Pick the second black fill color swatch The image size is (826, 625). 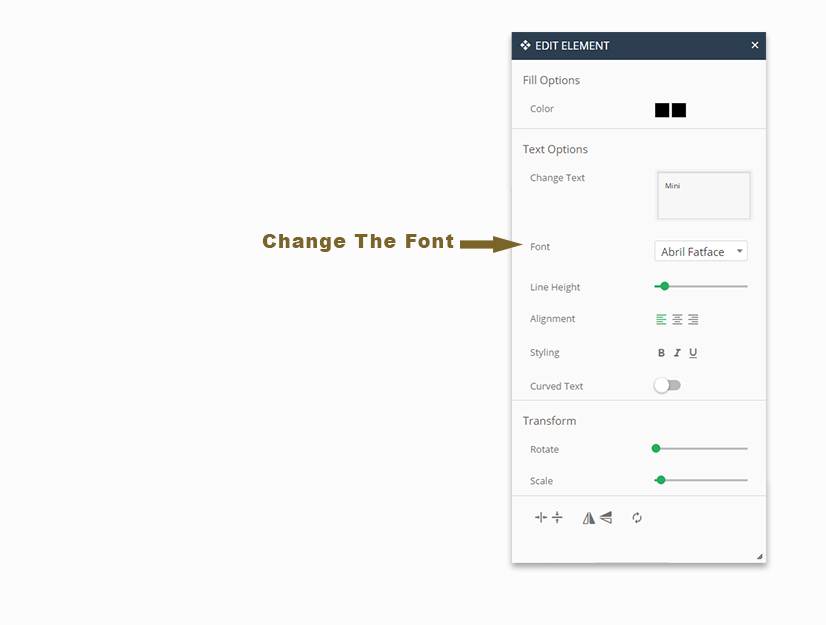coord(679,110)
